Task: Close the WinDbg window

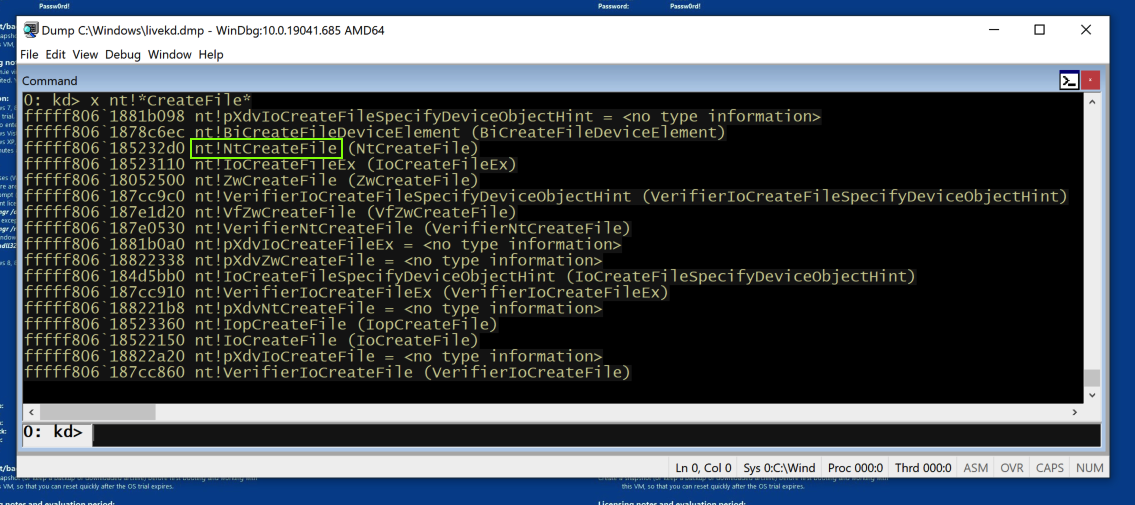Action: tap(1086, 30)
